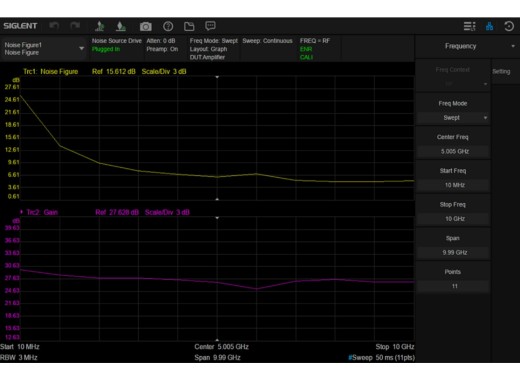Click Trc2 Scale/Div 3 dB value
The width and height of the screenshot is (520, 380).
pos(167,212)
